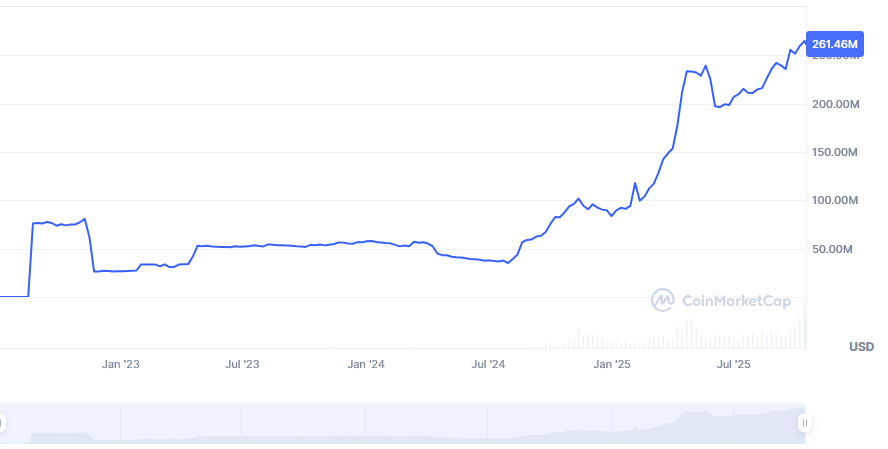Image resolution: width=888 pixels, height=449 pixels.
Task: Click the middle of the range navigator strip
Action: [x=403, y=424]
